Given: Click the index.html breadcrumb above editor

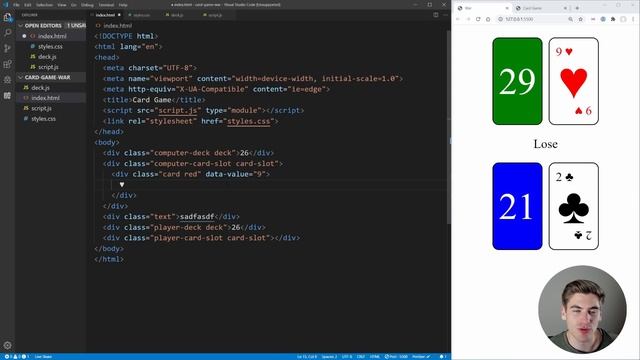Looking at the screenshot, I should (114, 26).
